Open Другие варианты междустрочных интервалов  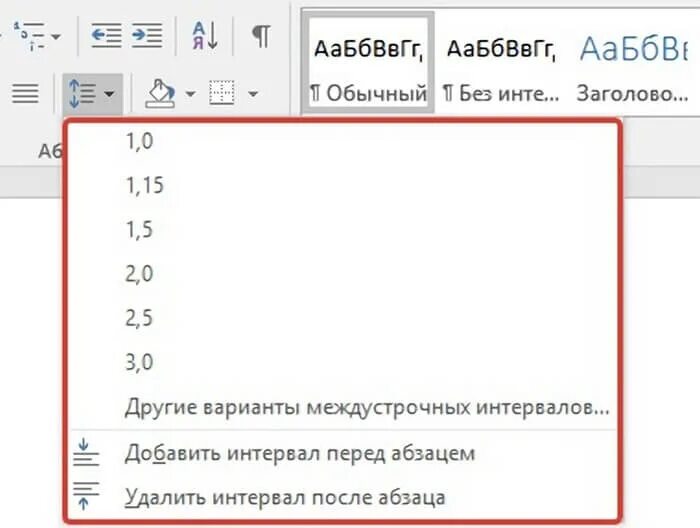coord(342,407)
